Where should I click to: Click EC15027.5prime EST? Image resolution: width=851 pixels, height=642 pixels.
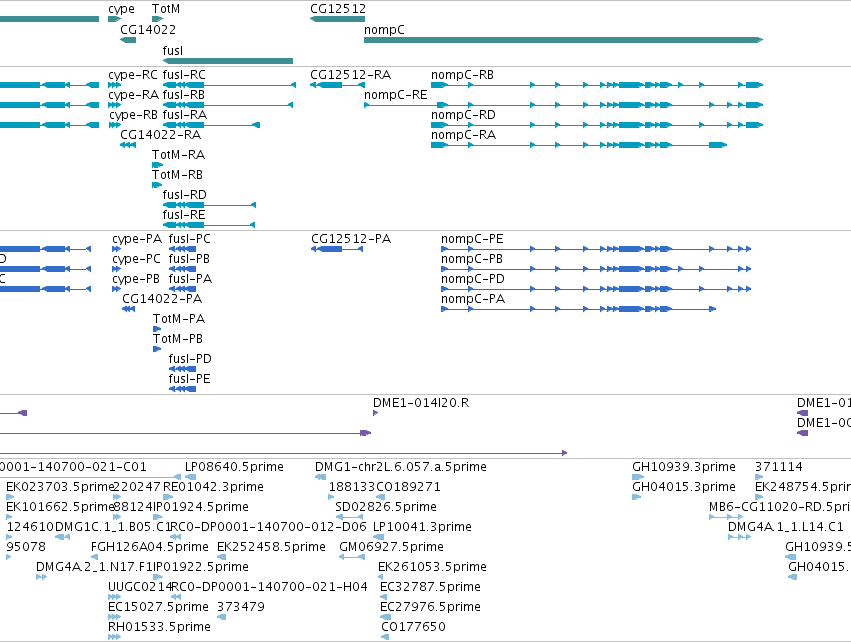(114, 617)
